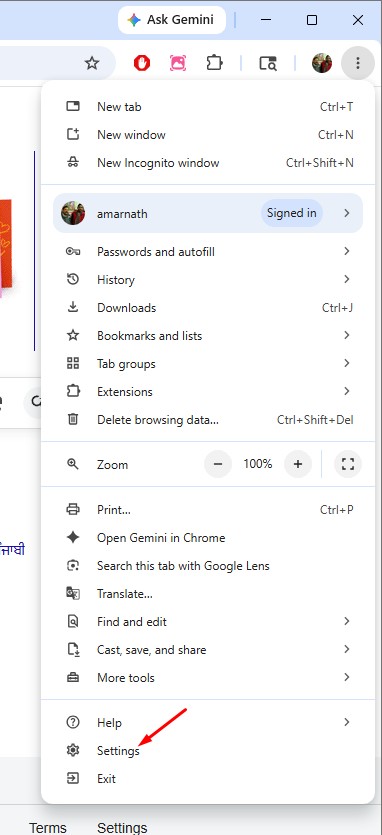Close the Chrome three-dot menu button
Viewport: 382px width, 835px height.
pyautogui.click(x=357, y=63)
